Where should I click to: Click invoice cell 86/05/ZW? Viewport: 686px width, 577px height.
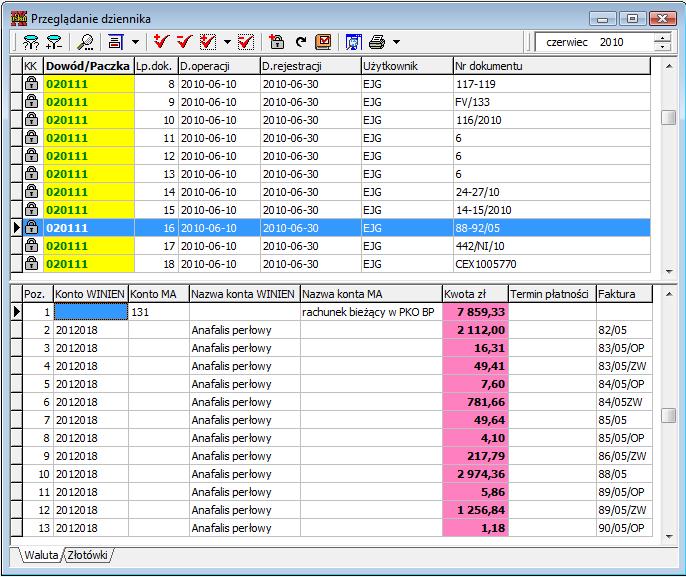pos(624,456)
